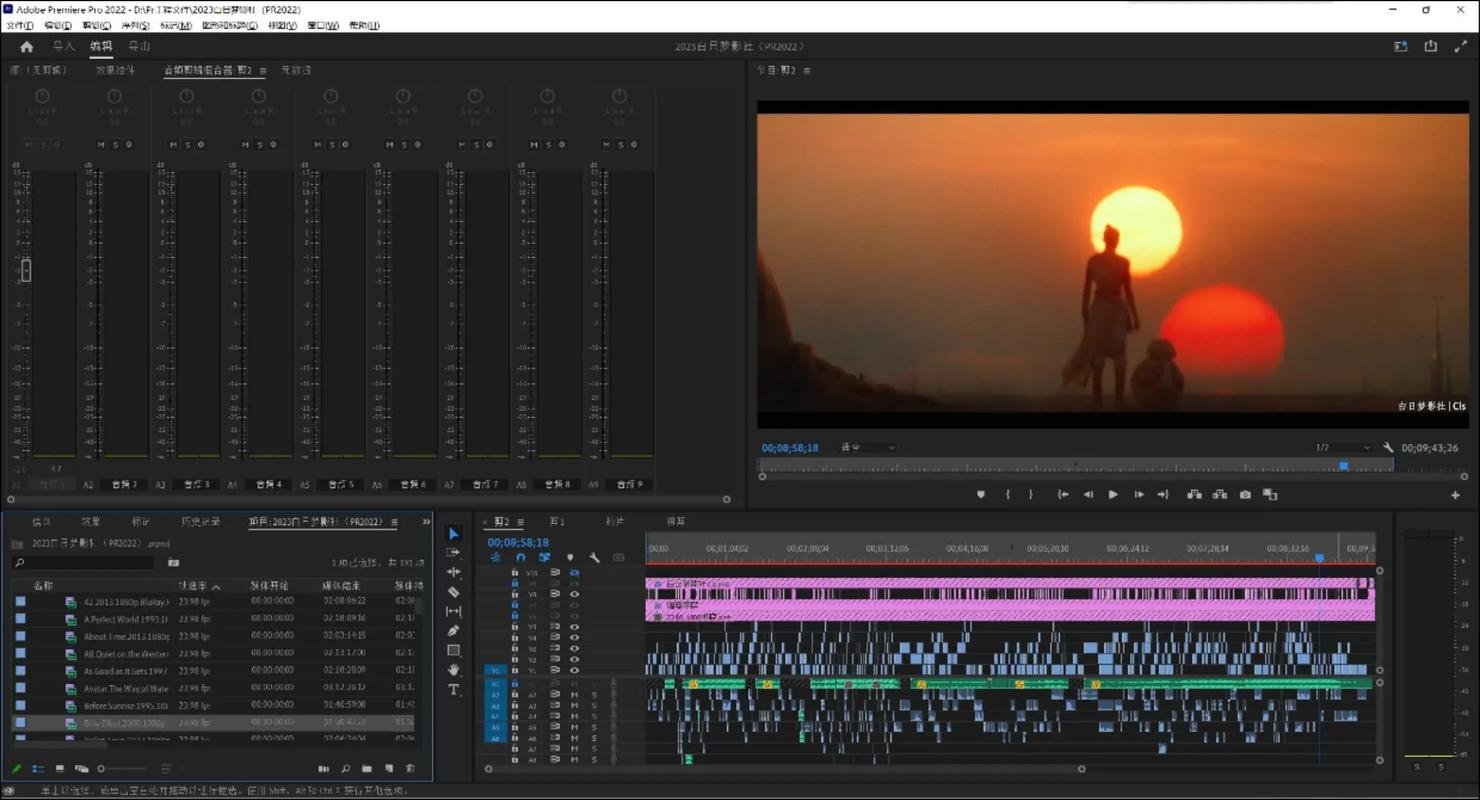The height and width of the screenshot is (800, 1480).
Task: Hide video track V1 with its eye
Action: tap(574, 671)
